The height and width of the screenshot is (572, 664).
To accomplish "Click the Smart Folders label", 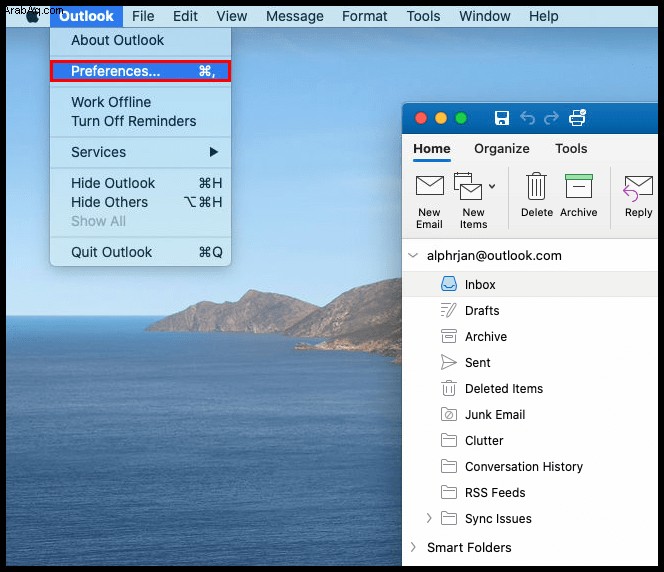I will tap(469, 547).
